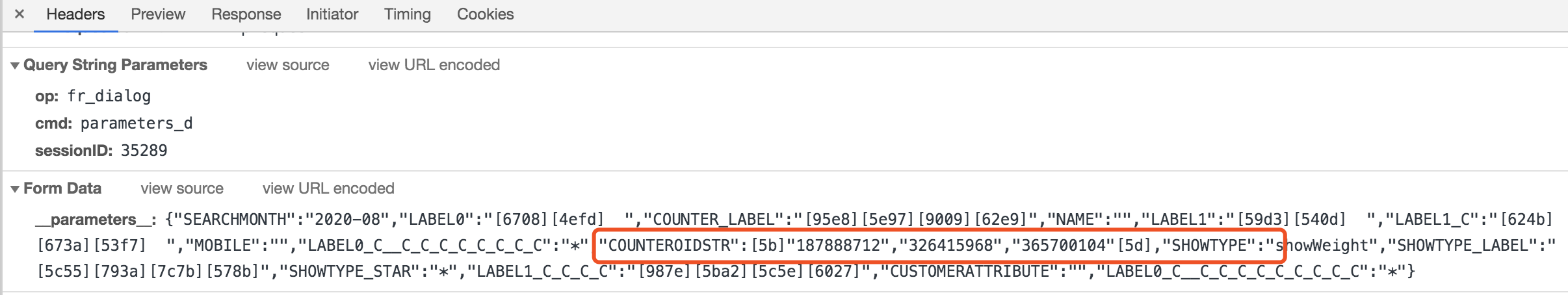1568x295 pixels.
Task: Click view URL encoded for Query String Parameters
Action: pos(434,65)
